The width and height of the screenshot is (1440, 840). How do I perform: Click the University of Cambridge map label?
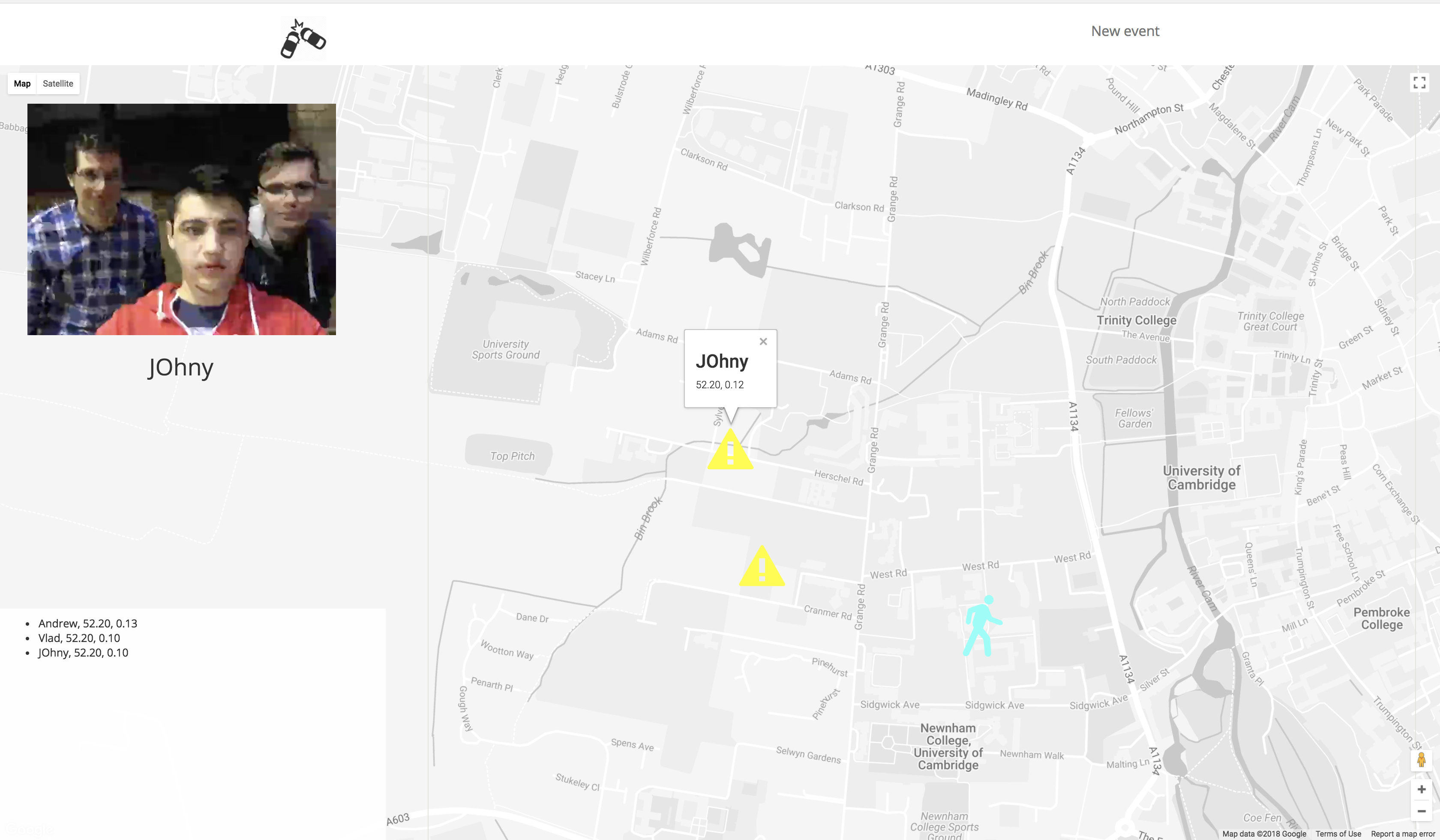[x=1201, y=478]
